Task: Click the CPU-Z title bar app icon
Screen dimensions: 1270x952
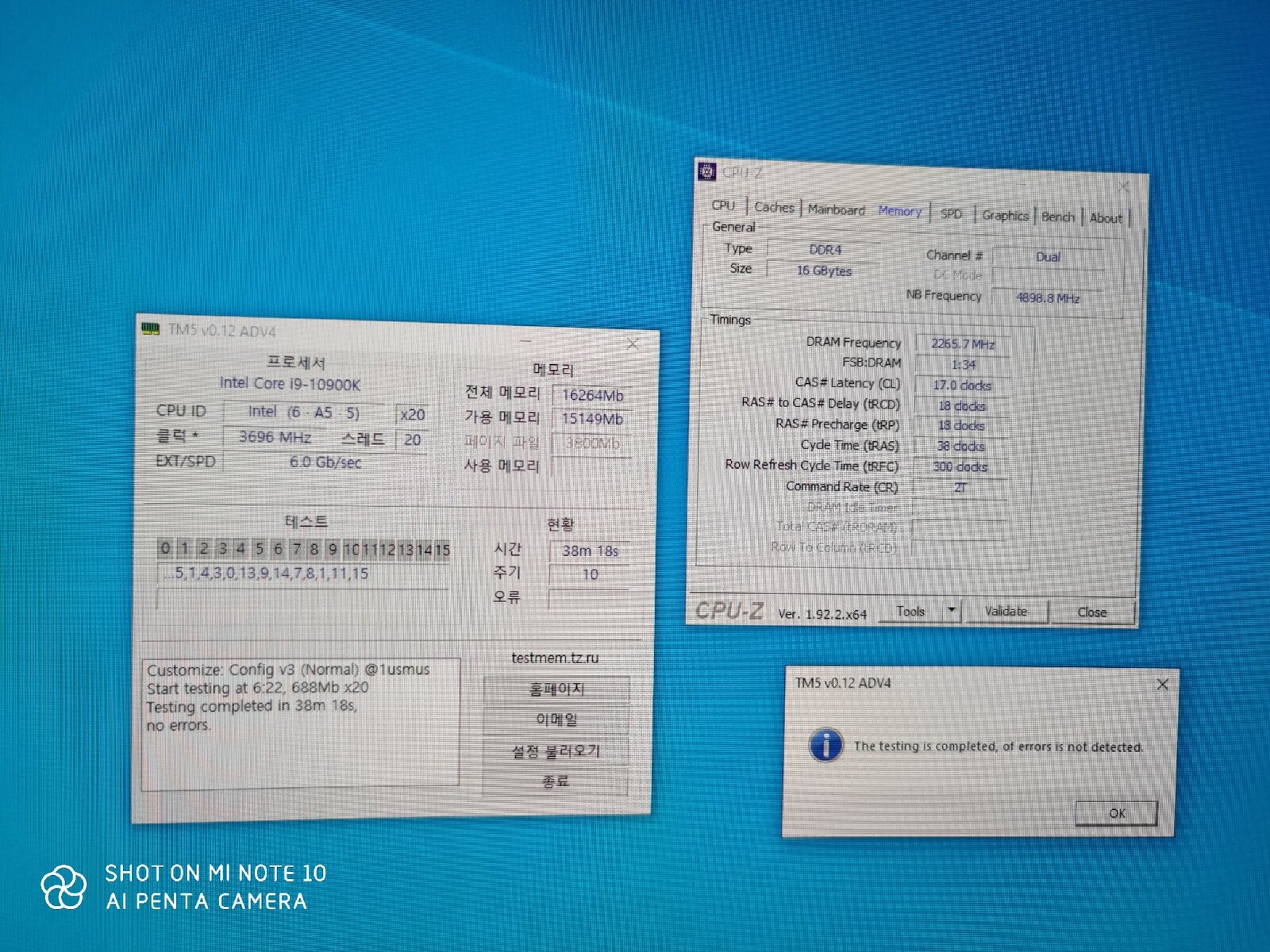Action: coord(706,171)
